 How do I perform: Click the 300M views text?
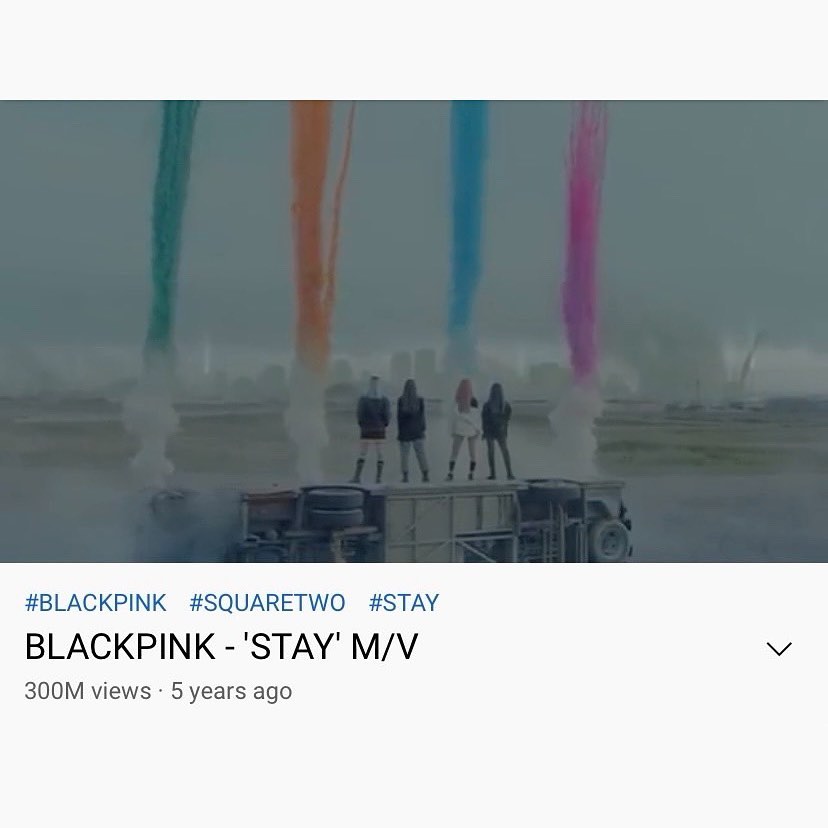coord(88,691)
